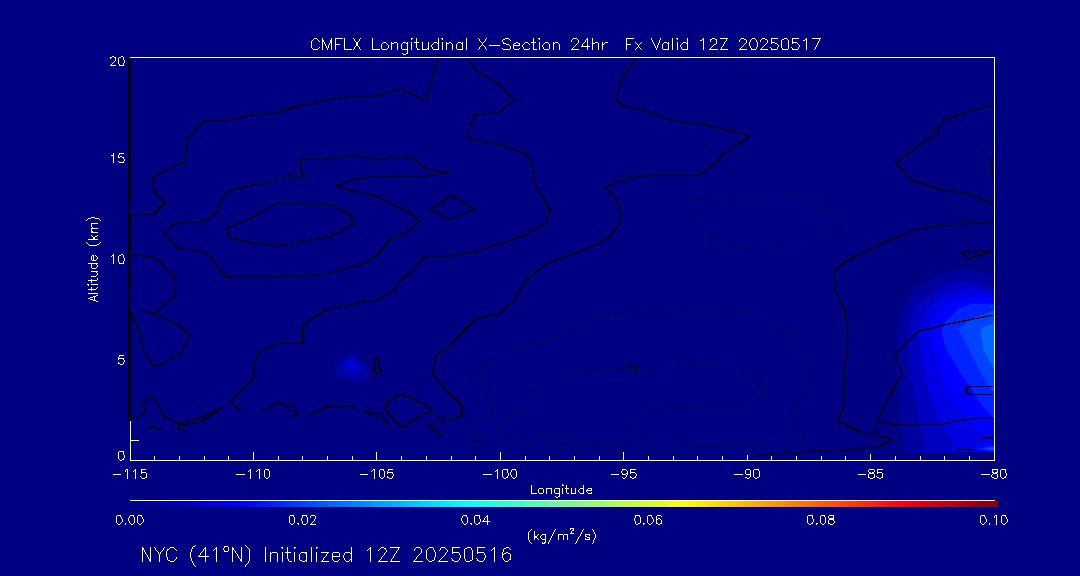Click the '20' altitude tick label
Screen dimensions: 1080x576
pos(116,61)
